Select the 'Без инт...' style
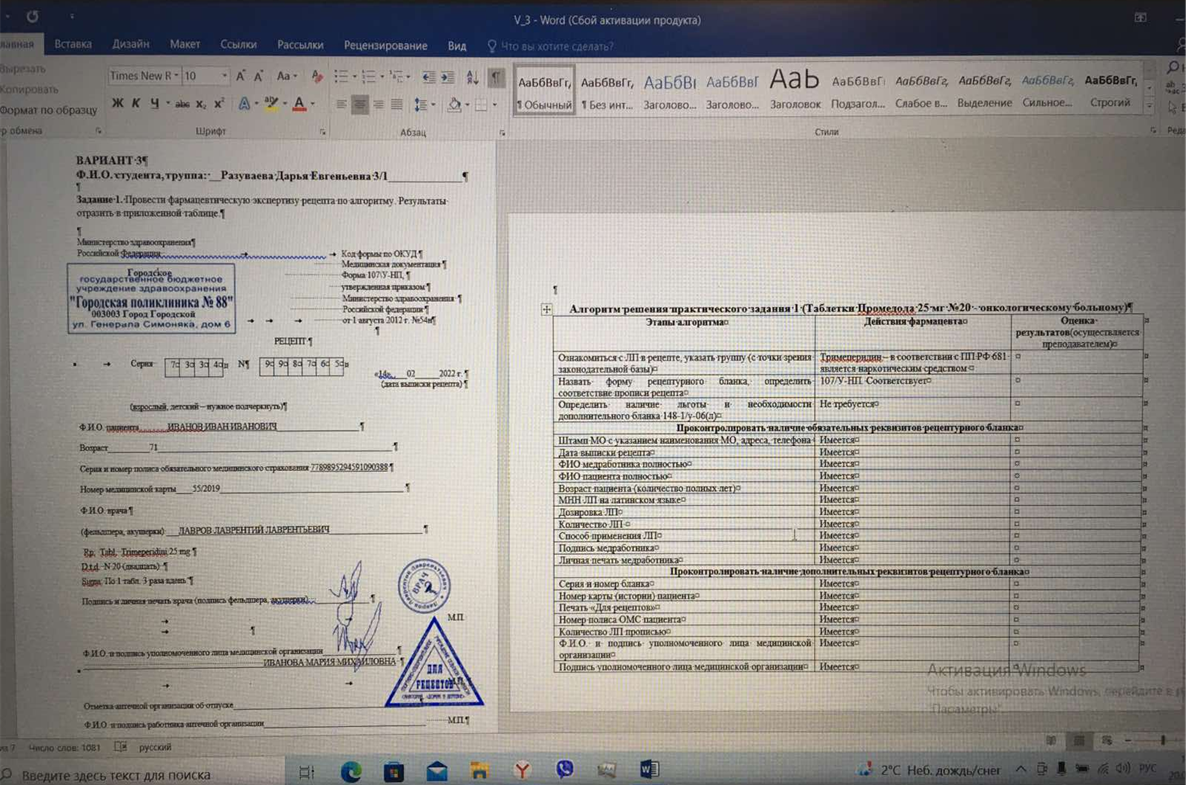The width and height of the screenshot is (1187, 785). pos(606,90)
